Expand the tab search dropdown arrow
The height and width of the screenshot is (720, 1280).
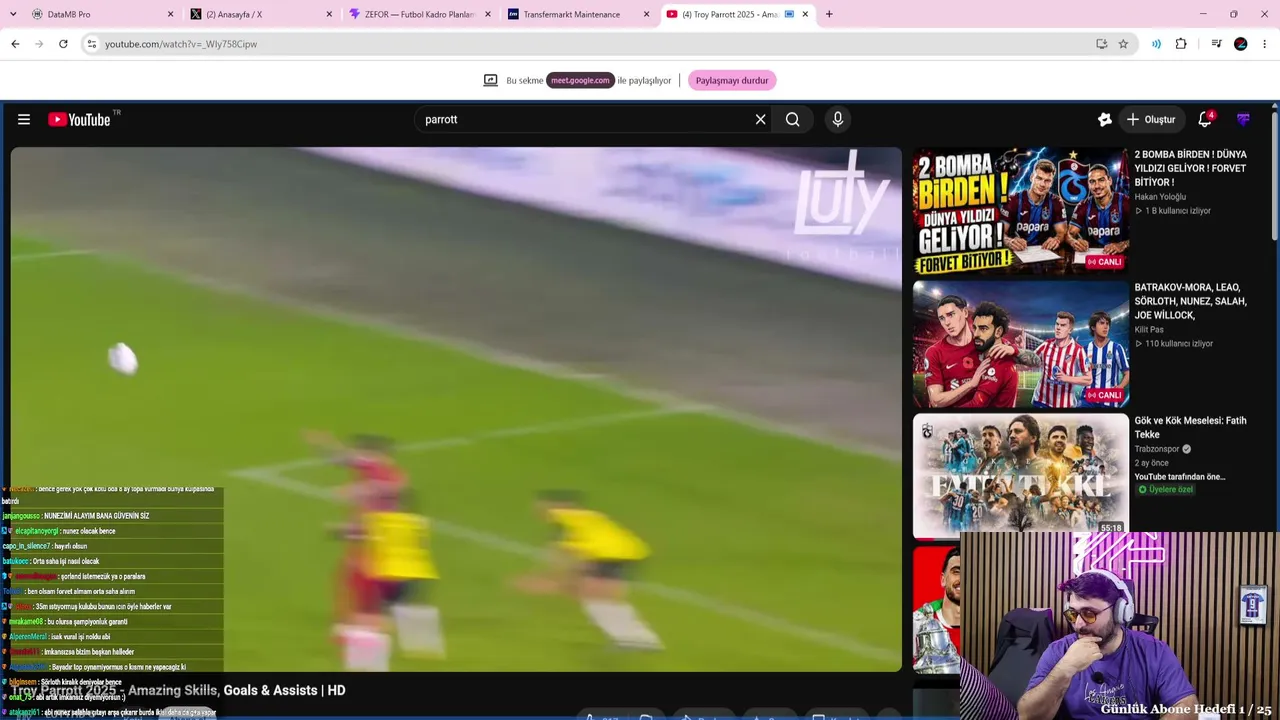point(11,14)
